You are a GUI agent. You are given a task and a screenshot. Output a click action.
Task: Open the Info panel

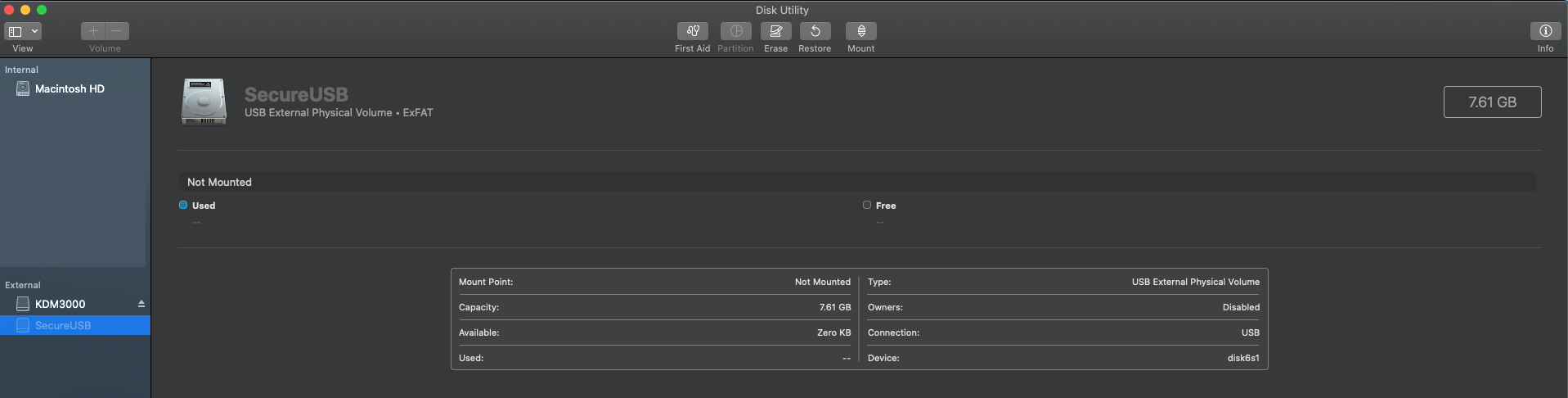pos(1545,31)
